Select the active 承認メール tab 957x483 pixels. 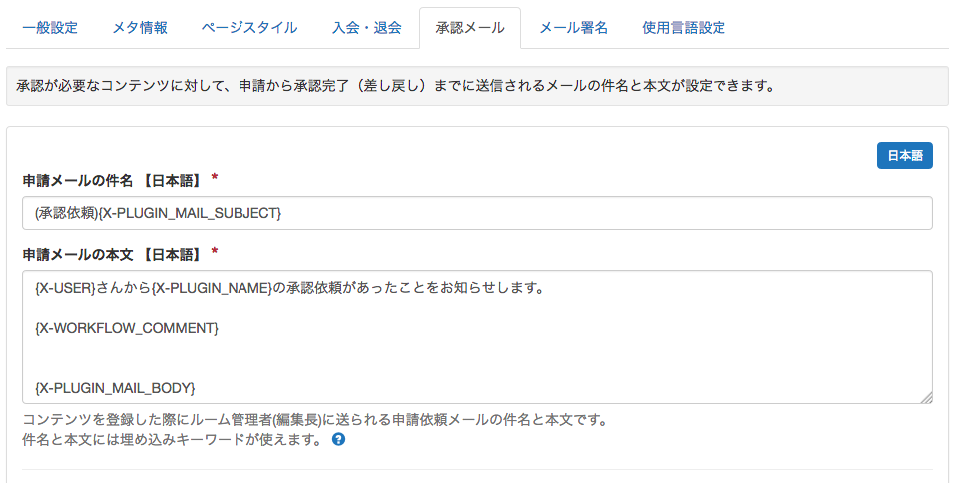pyautogui.click(x=470, y=28)
